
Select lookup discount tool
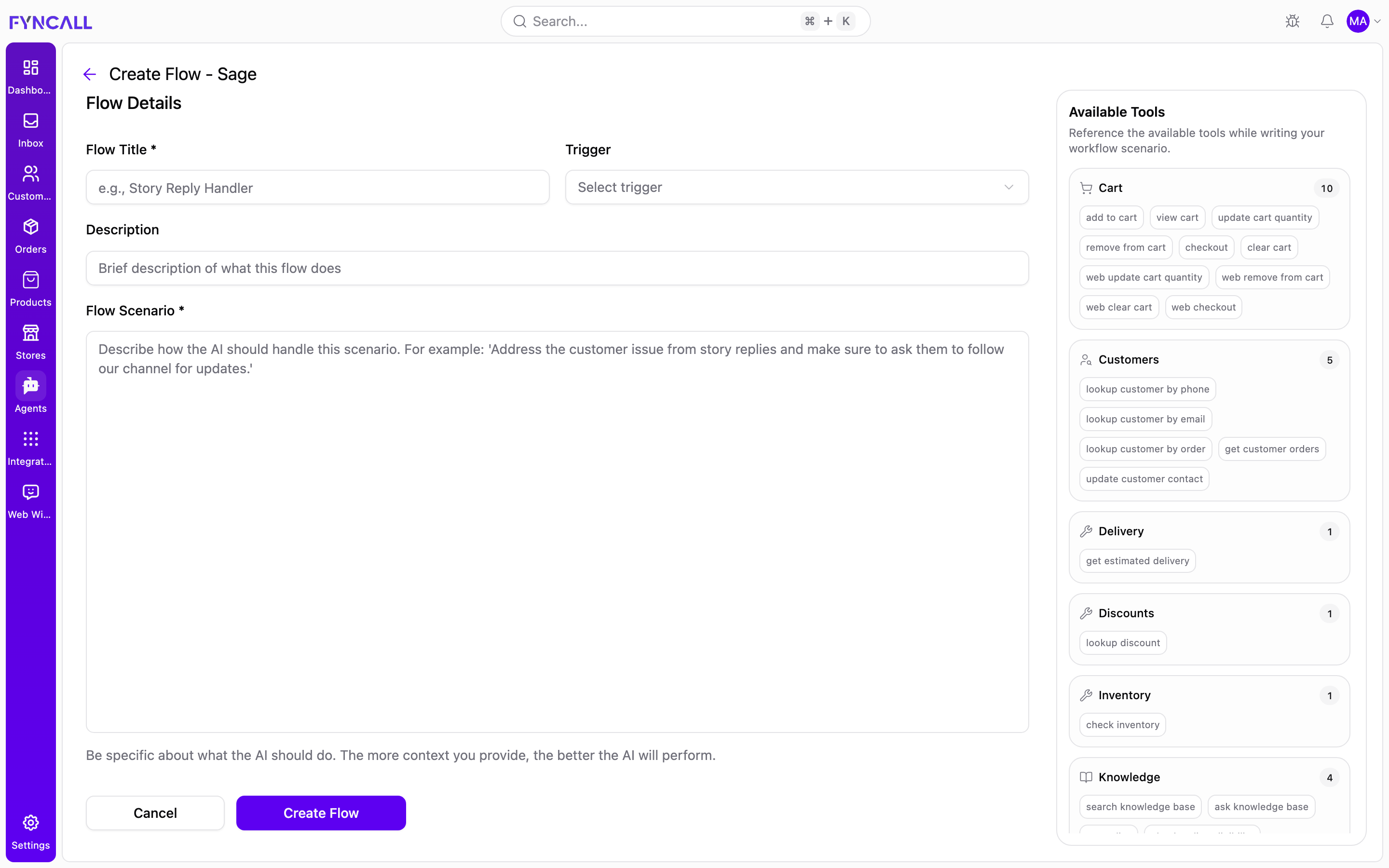coord(1123,643)
